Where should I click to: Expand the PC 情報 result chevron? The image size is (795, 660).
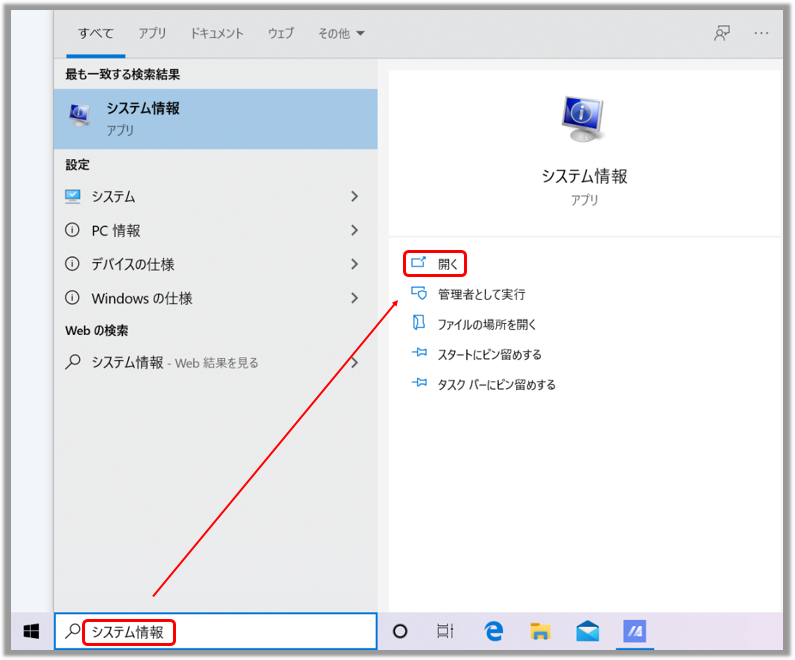click(x=354, y=230)
